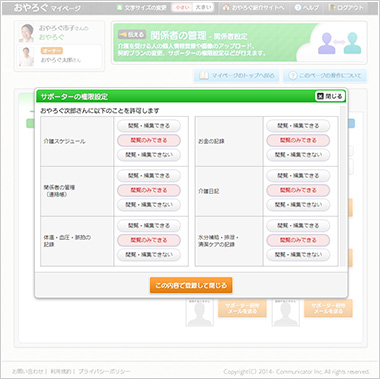Open このページの操作について help button
The image size is (380, 379).
pos(325,76)
